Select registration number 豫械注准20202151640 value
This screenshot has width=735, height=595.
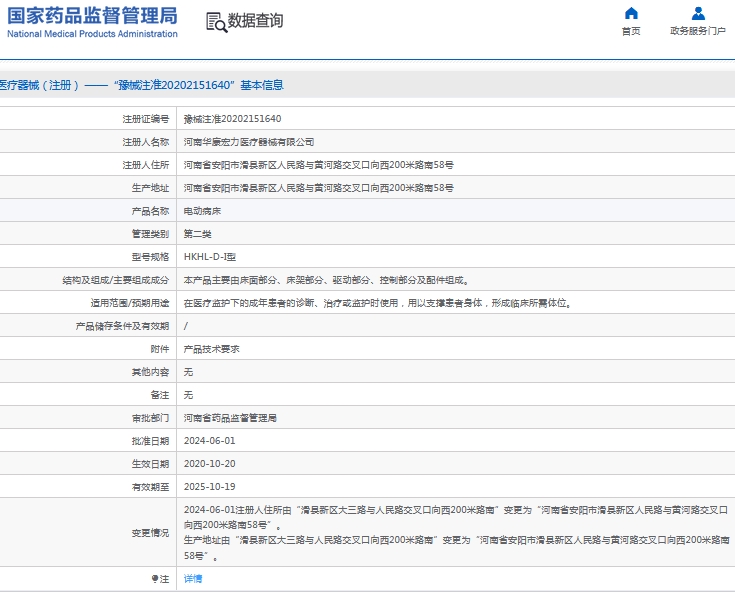tap(232, 119)
